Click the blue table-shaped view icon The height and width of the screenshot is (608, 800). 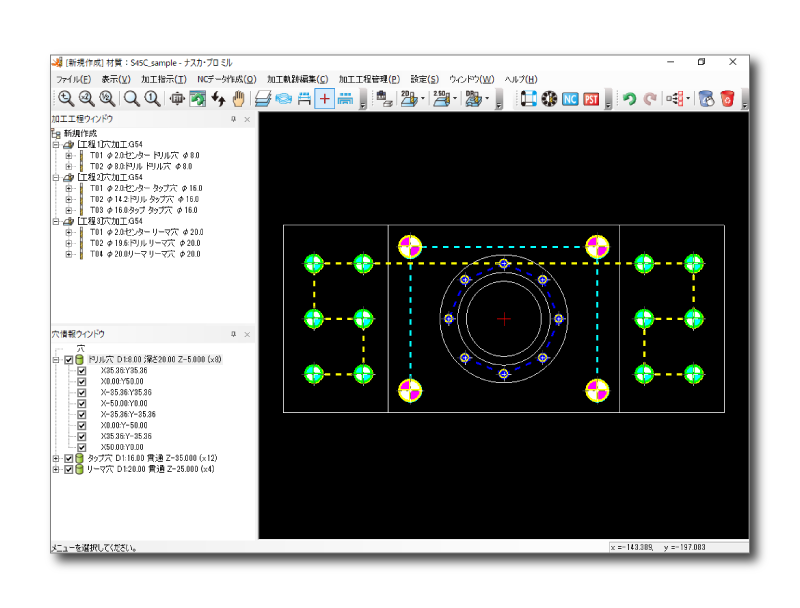(304, 98)
